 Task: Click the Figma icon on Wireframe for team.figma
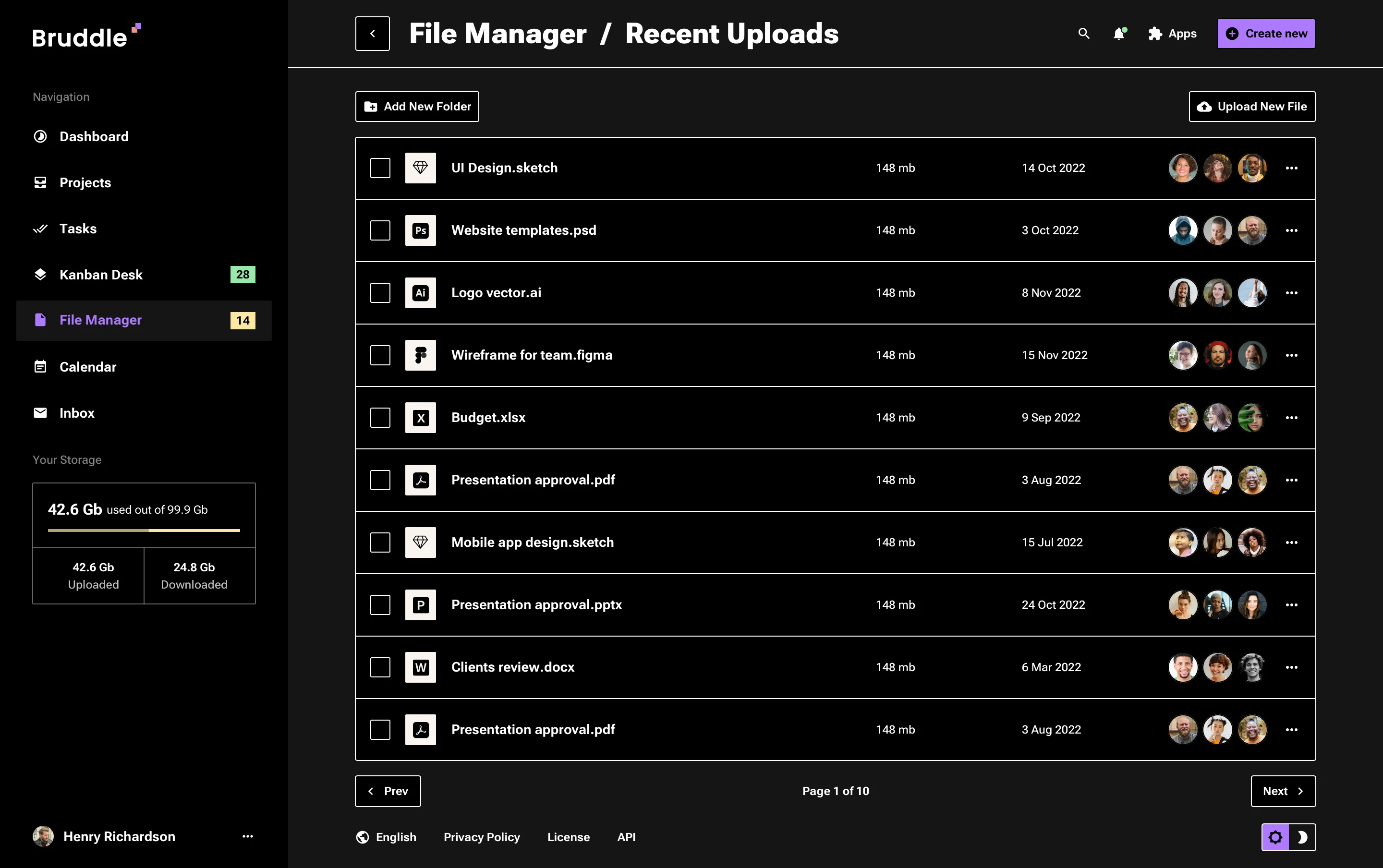(420, 355)
